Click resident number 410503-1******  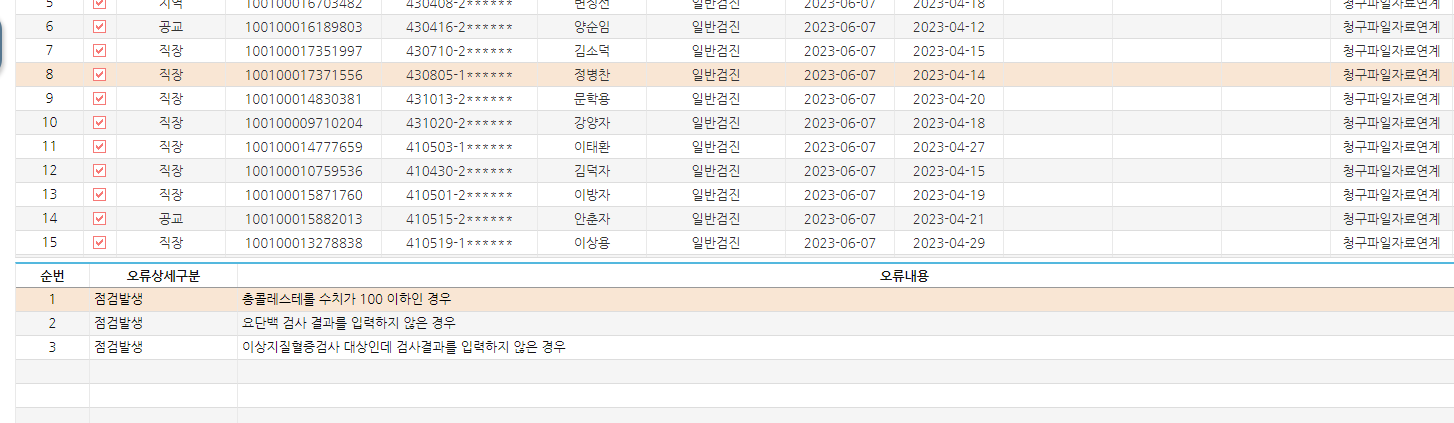click(460, 147)
